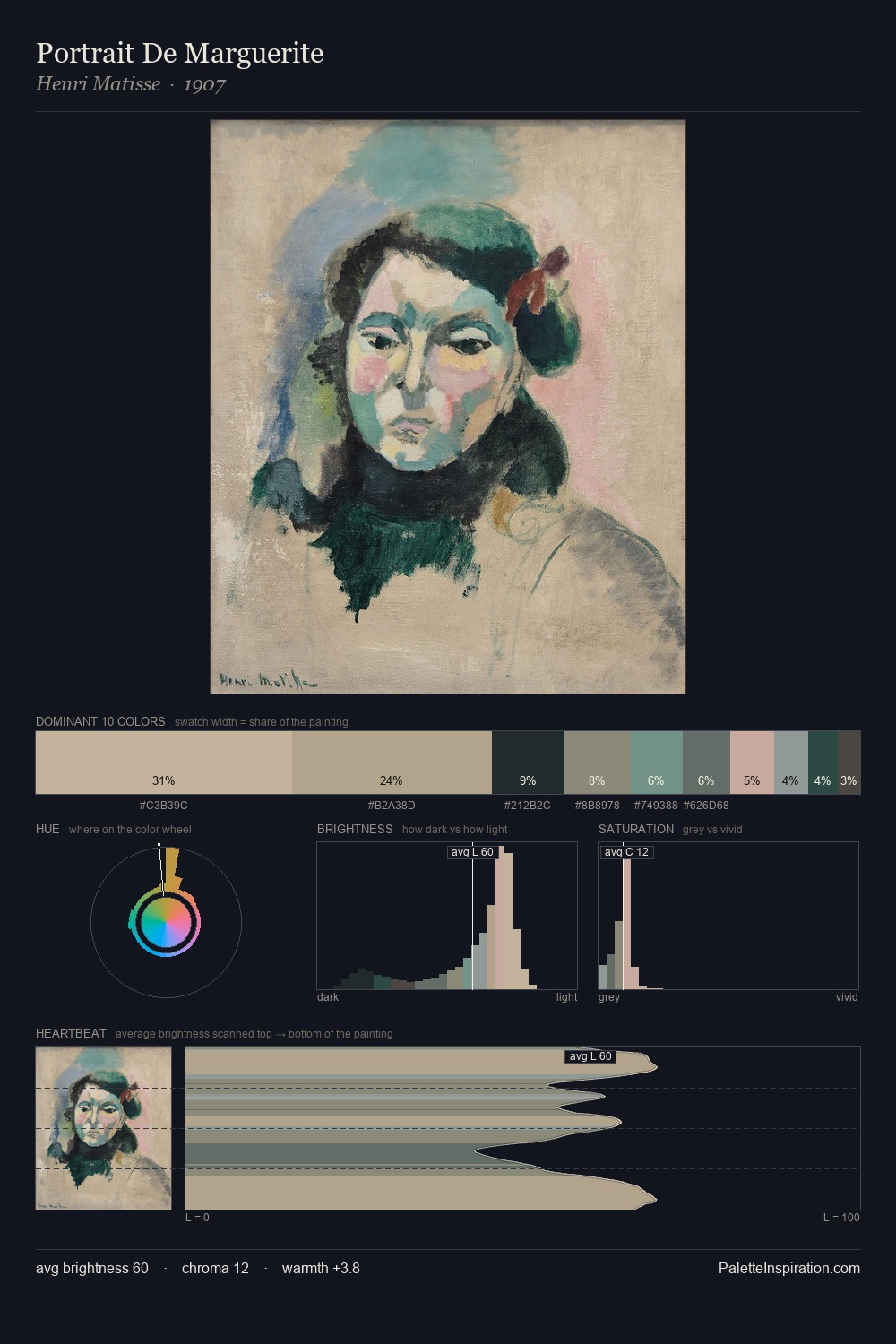Image resolution: width=896 pixels, height=1344 pixels.
Task: Click the small heartbeat painting thumbnail
Action: [103, 1128]
